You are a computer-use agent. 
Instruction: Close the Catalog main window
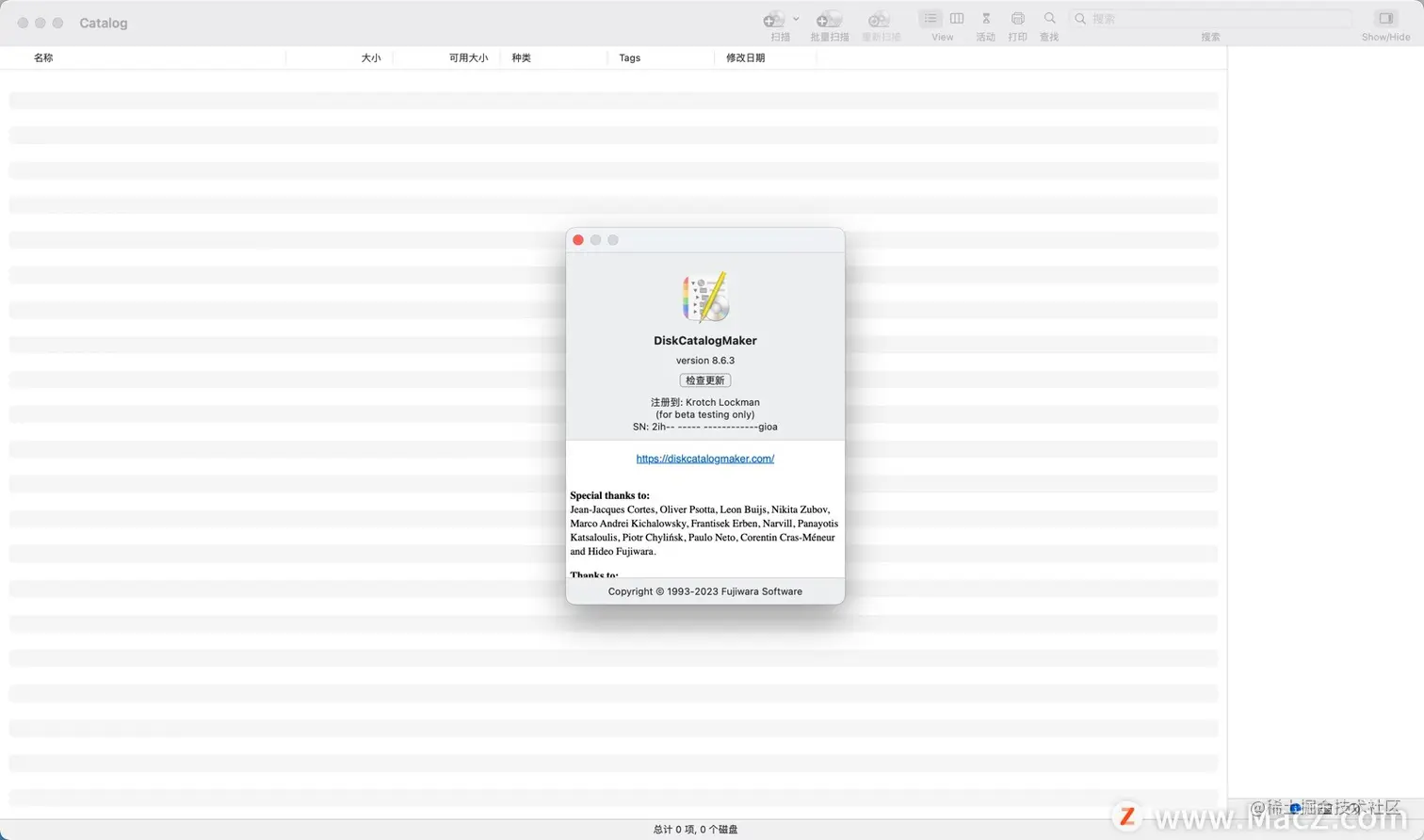click(x=23, y=23)
